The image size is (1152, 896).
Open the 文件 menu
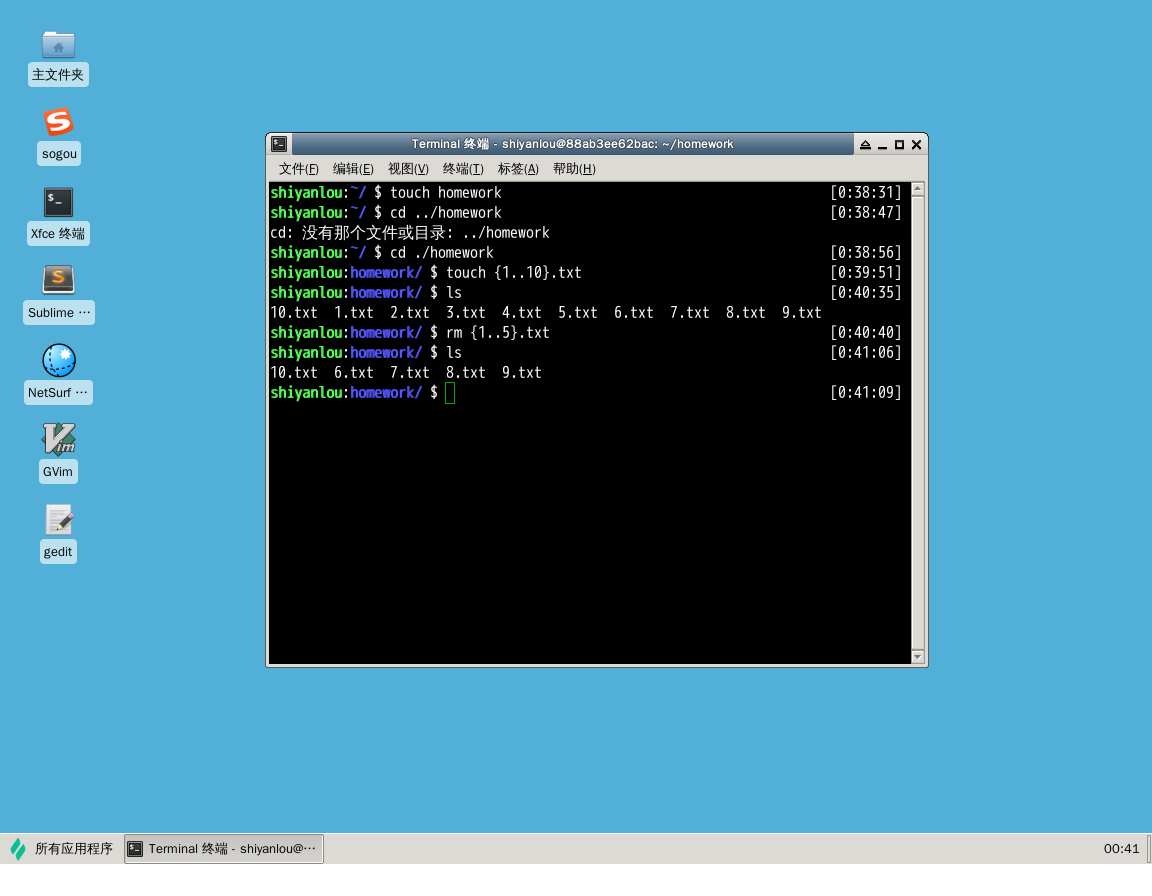click(297, 168)
